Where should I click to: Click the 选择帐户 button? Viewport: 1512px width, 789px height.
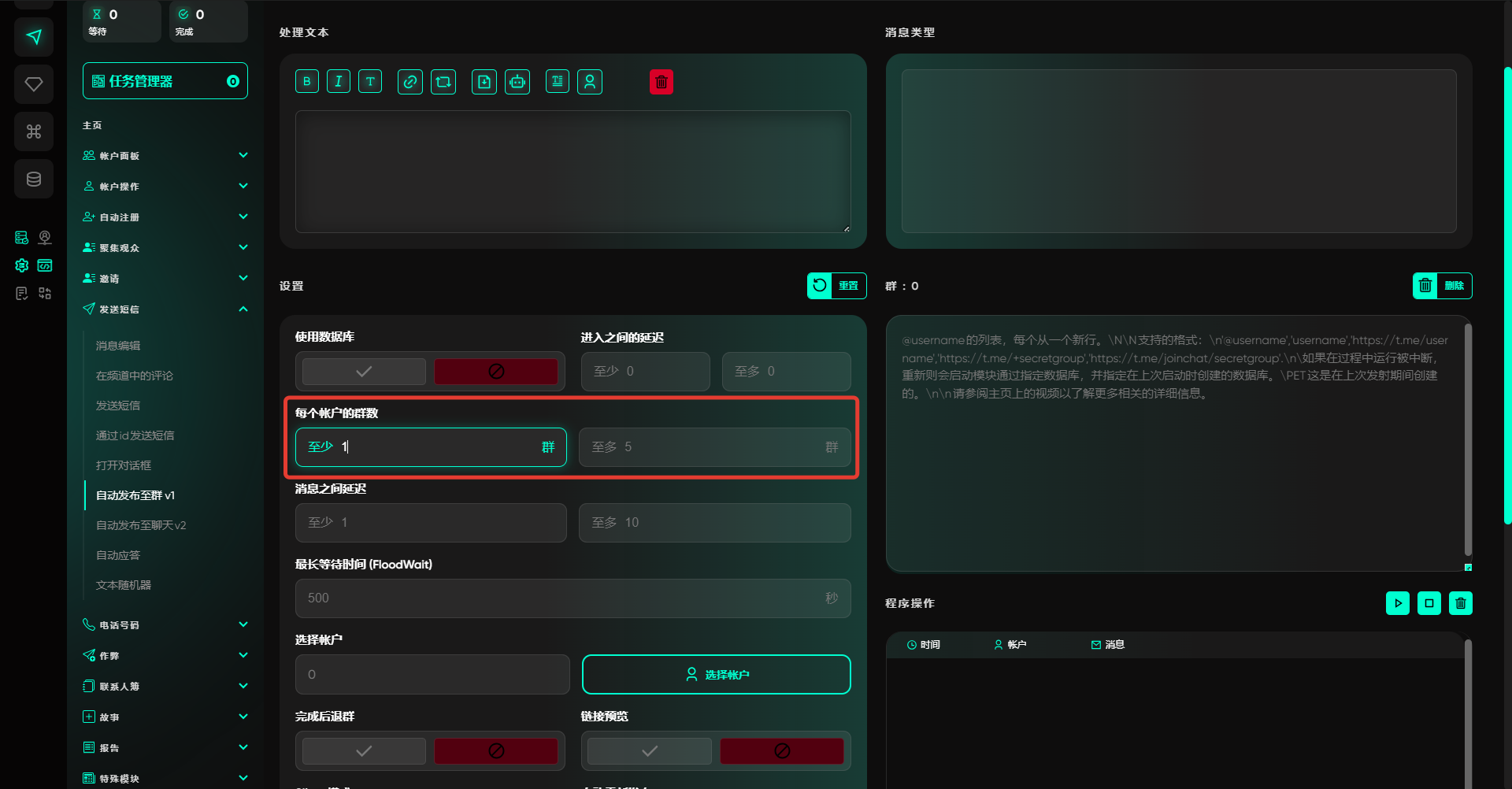(716, 675)
